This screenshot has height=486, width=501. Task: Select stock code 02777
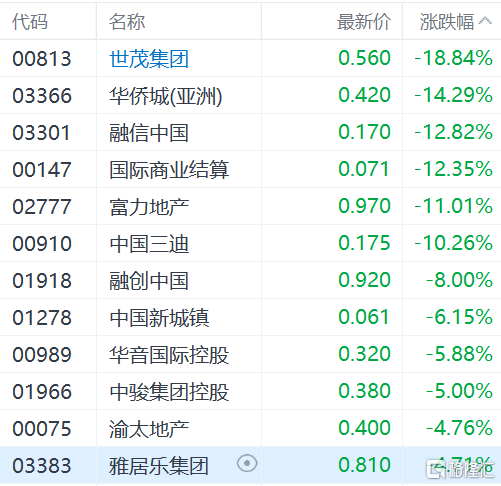point(42,207)
